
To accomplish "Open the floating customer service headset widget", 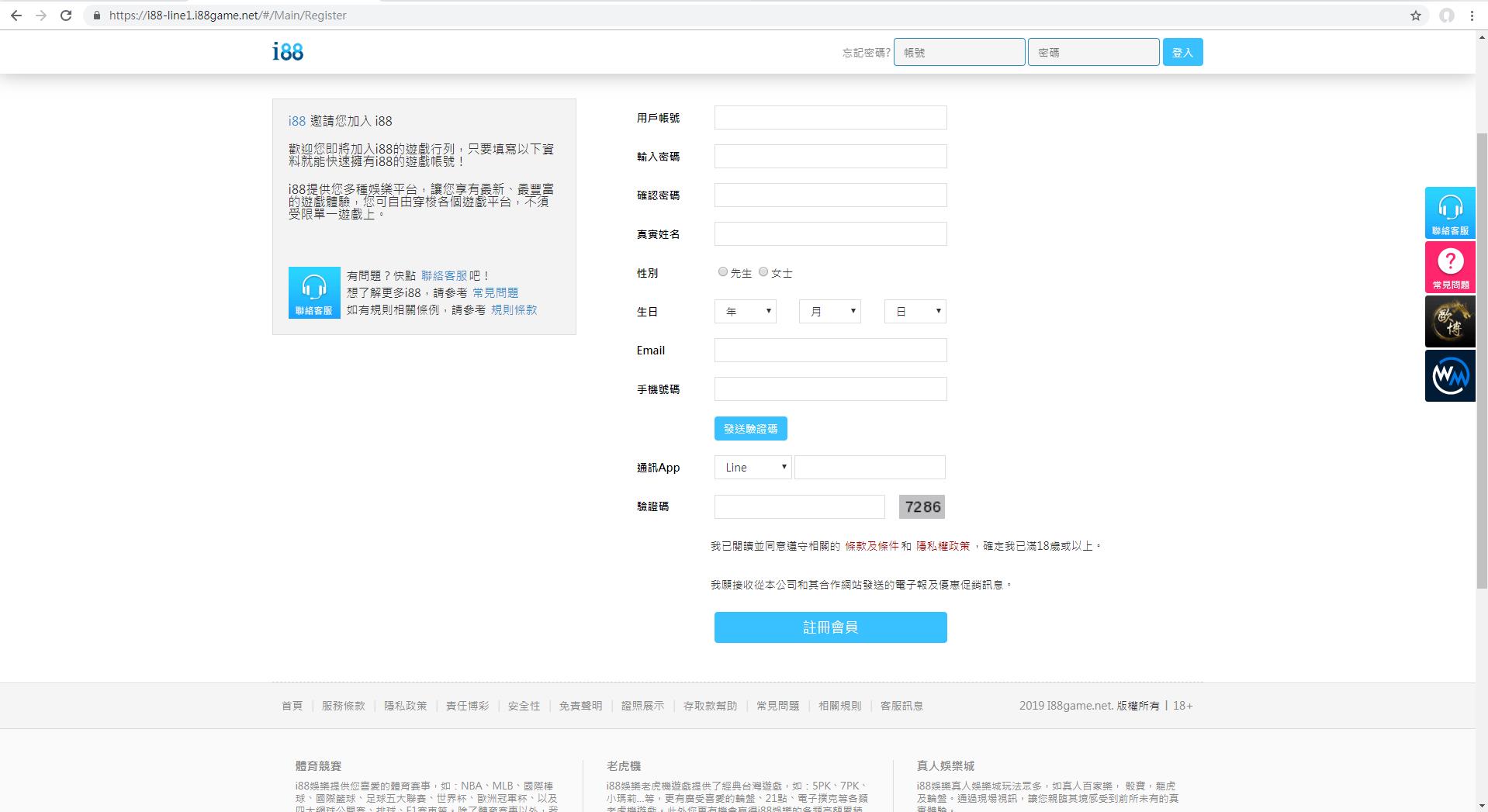I will (x=1449, y=213).
